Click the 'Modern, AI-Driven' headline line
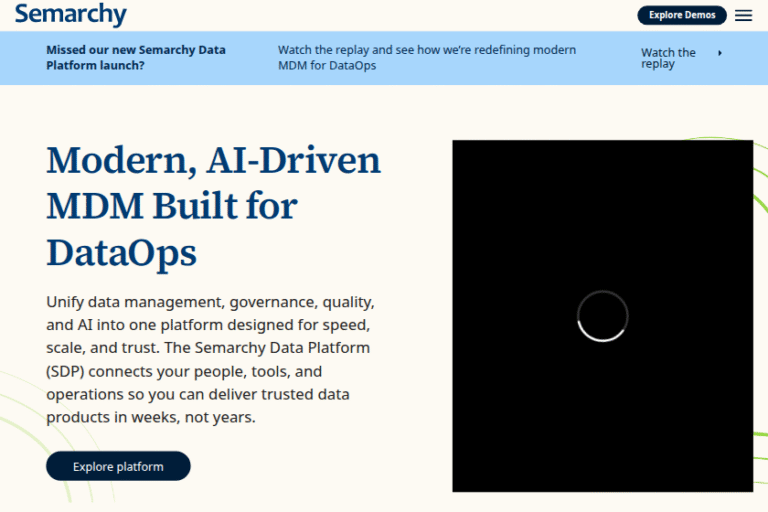This screenshot has width=768, height=512. 213,160
